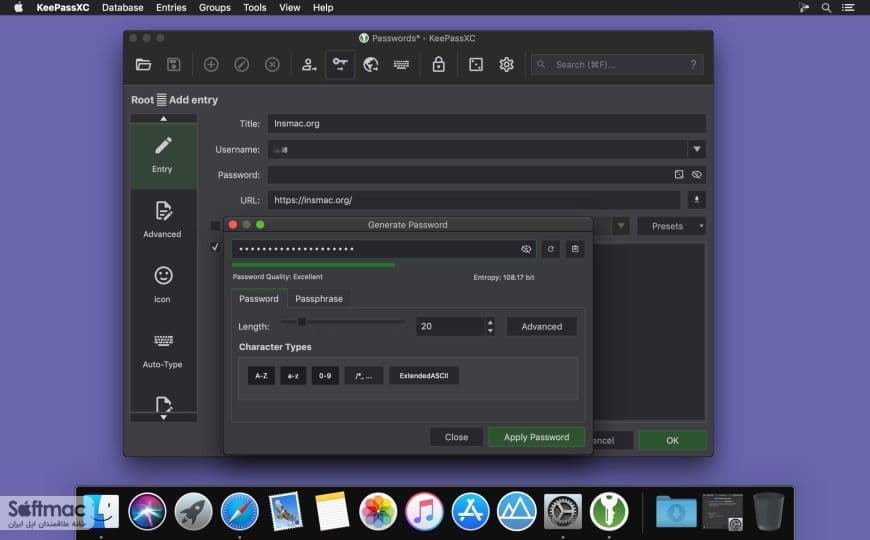Click the length value field showing 20
Viewport: 870px width, 540px height.
pyautogui.click(x=451, y=326)
